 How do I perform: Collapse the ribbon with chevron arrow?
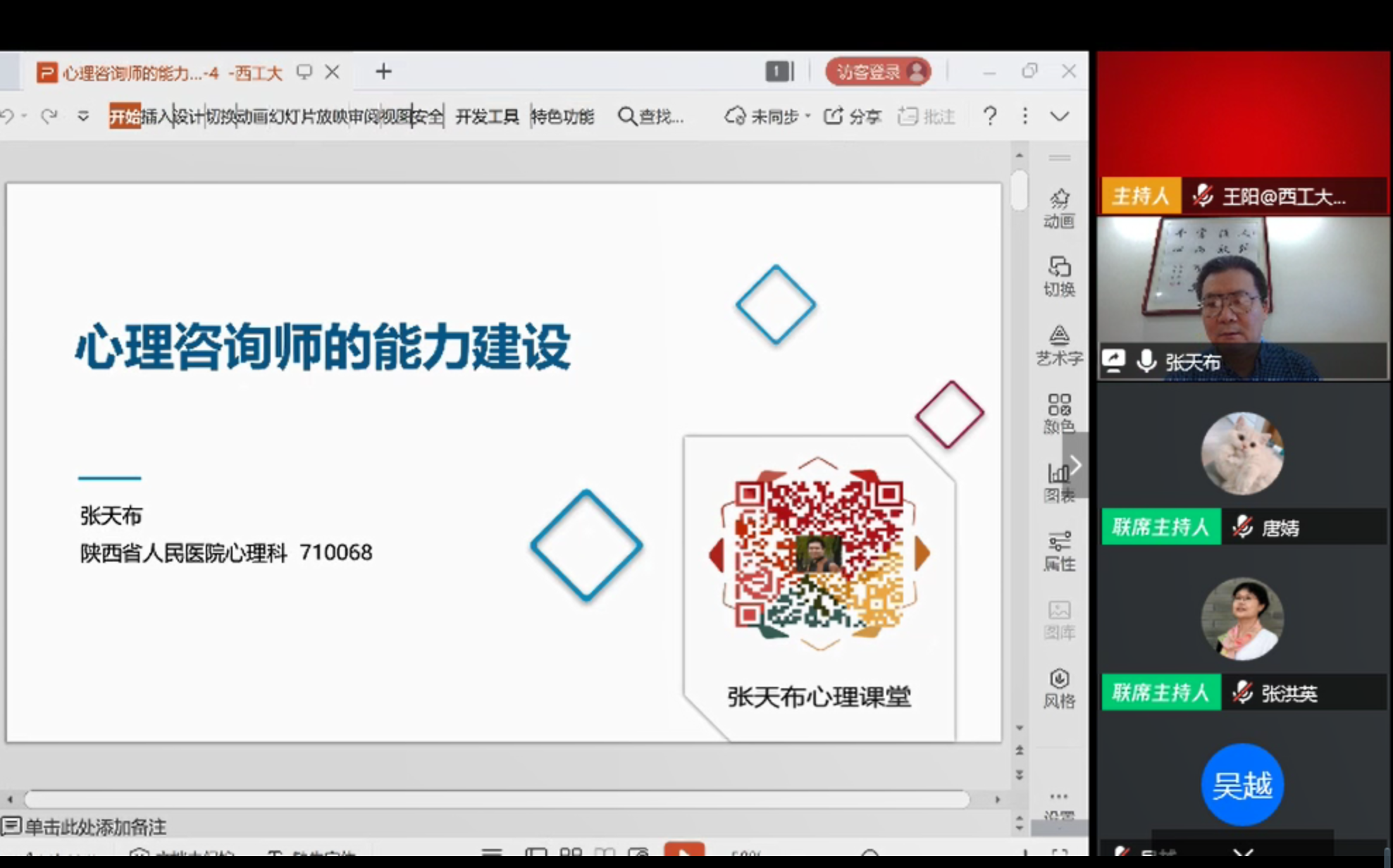(1060, 116)
